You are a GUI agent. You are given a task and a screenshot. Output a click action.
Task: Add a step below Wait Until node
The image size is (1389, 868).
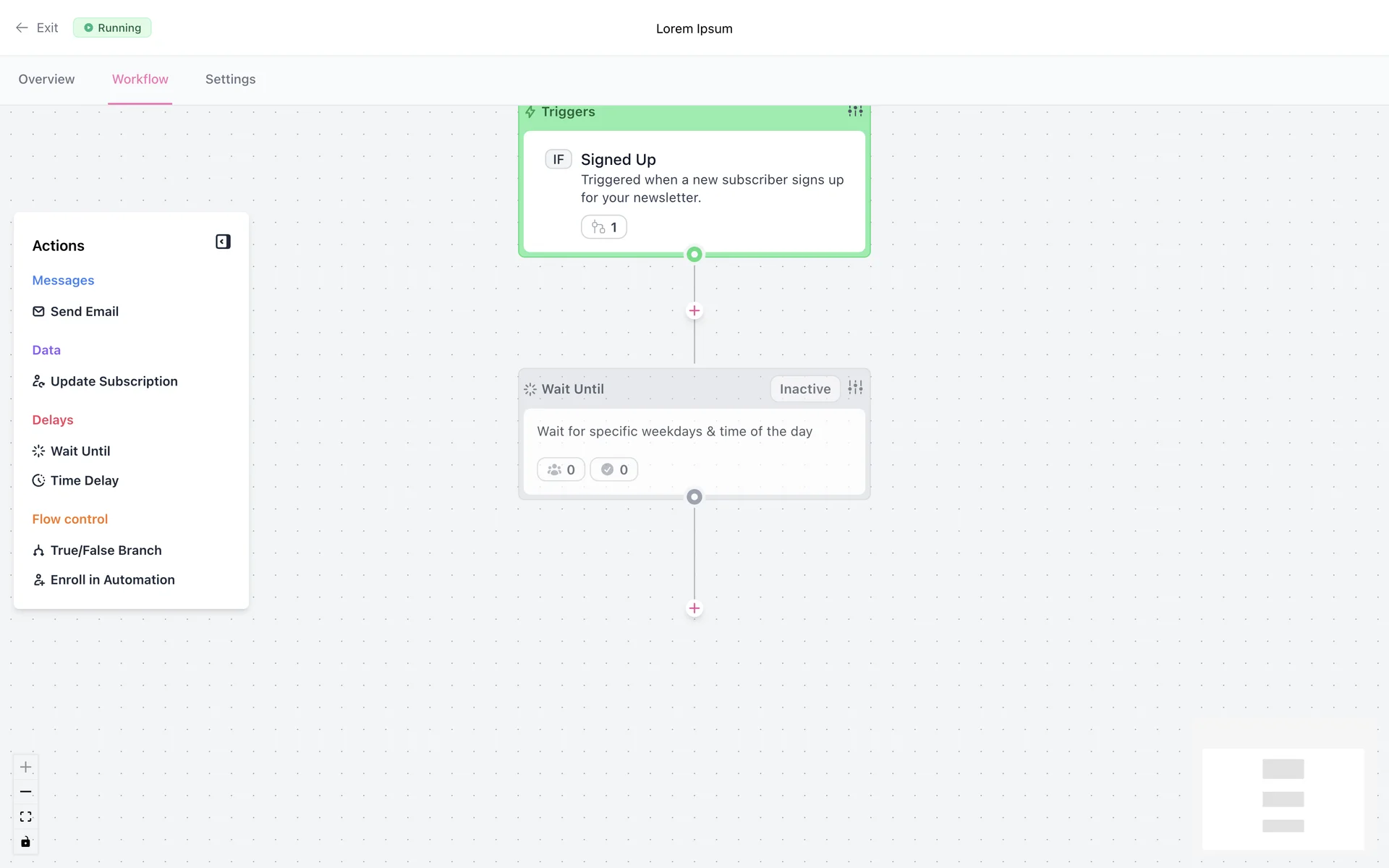pyautogui.click(x=694, y=608)
